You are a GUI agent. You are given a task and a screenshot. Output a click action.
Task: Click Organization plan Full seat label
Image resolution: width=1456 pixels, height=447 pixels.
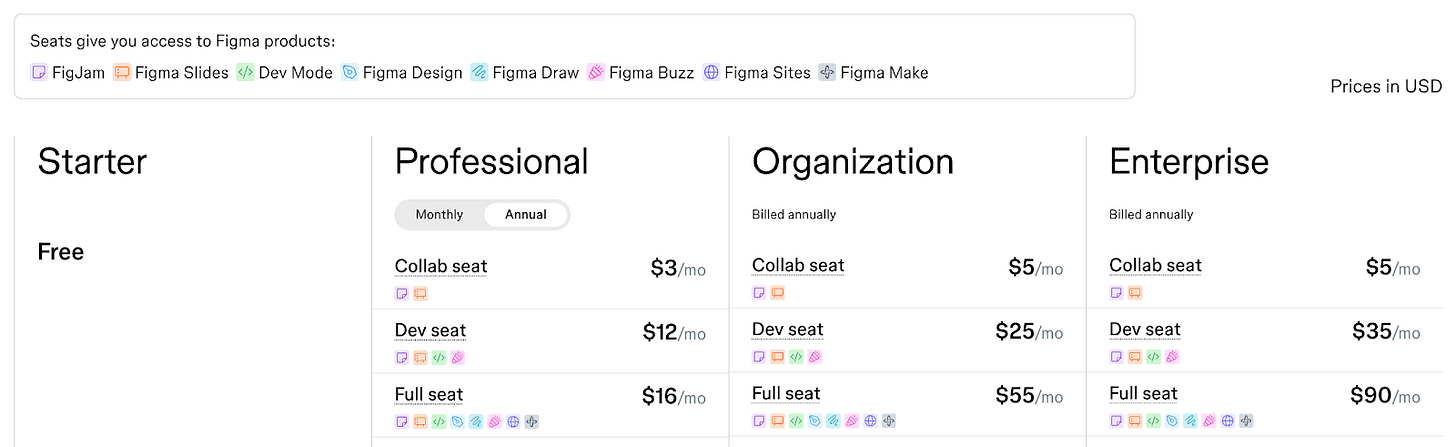786,393
